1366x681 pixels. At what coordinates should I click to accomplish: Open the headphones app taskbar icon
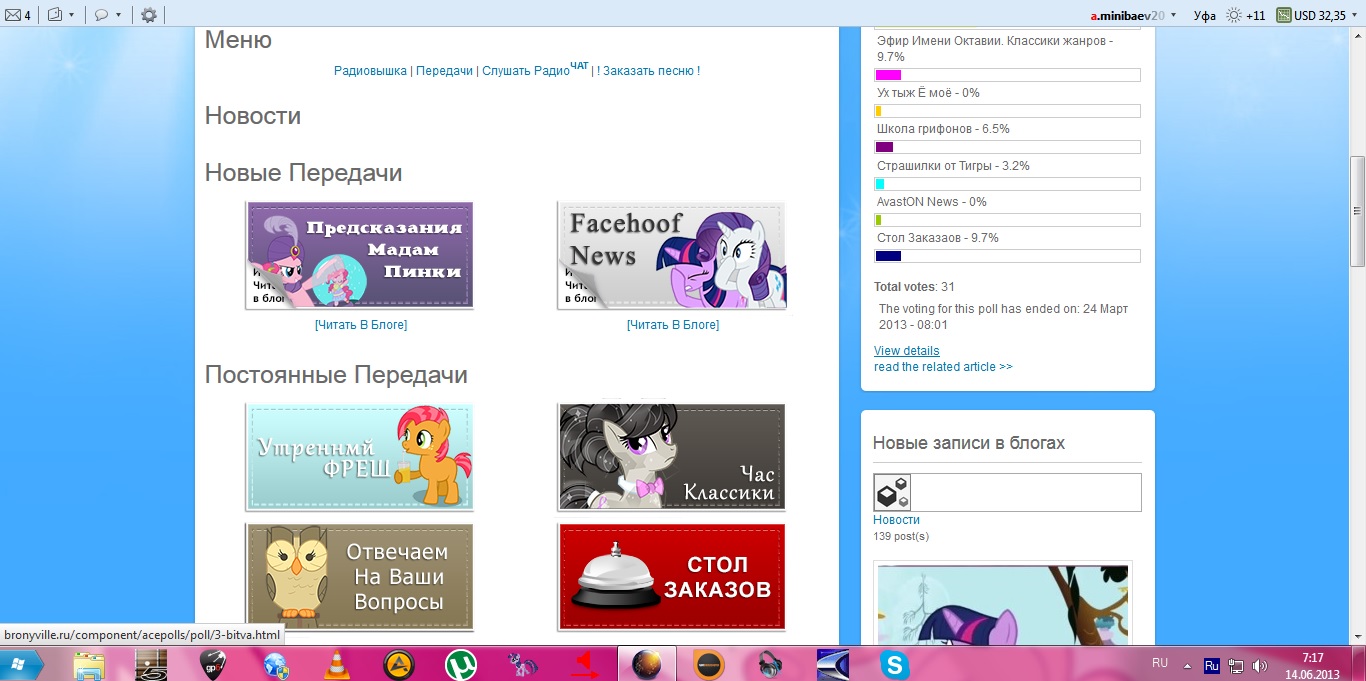tap(771, 664)
